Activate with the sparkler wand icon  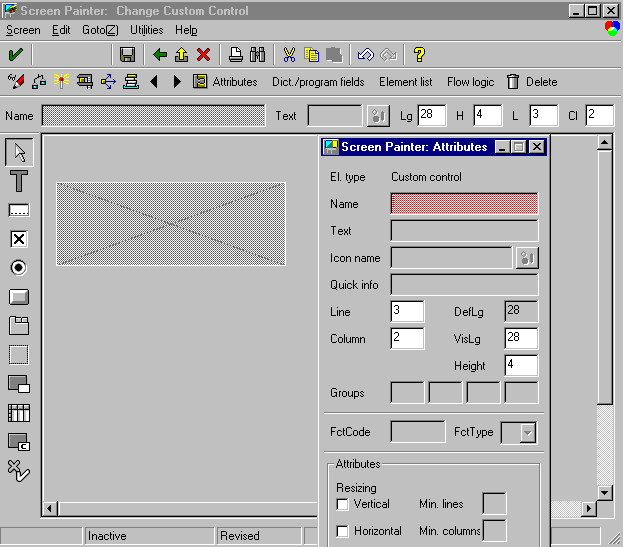click(62, 81)
